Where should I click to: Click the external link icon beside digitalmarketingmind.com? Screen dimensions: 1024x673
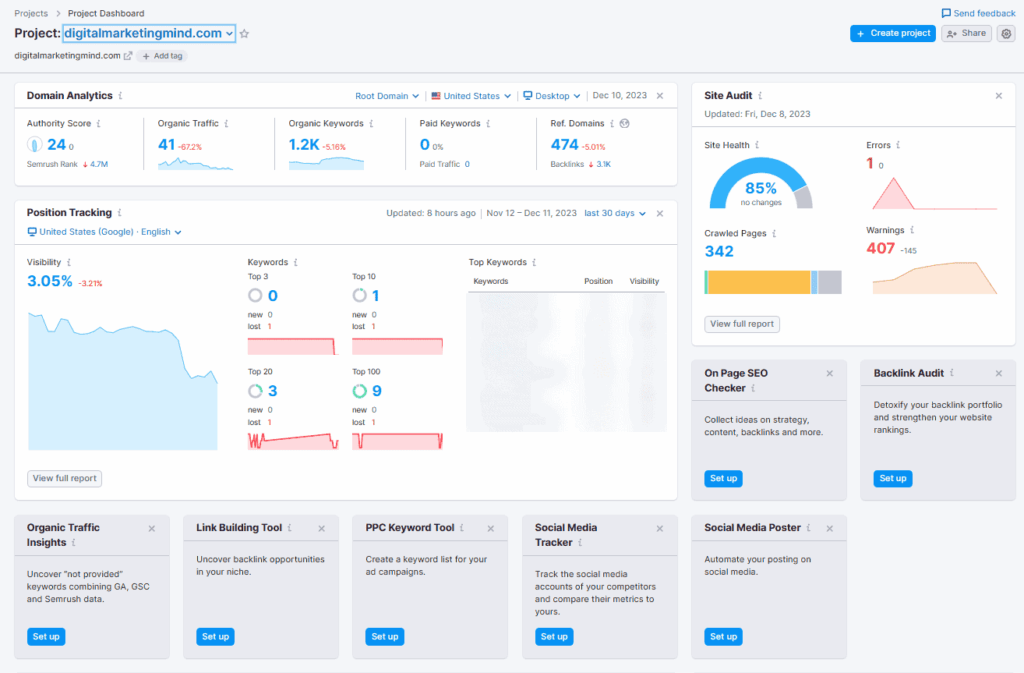[x=128, y=56]
